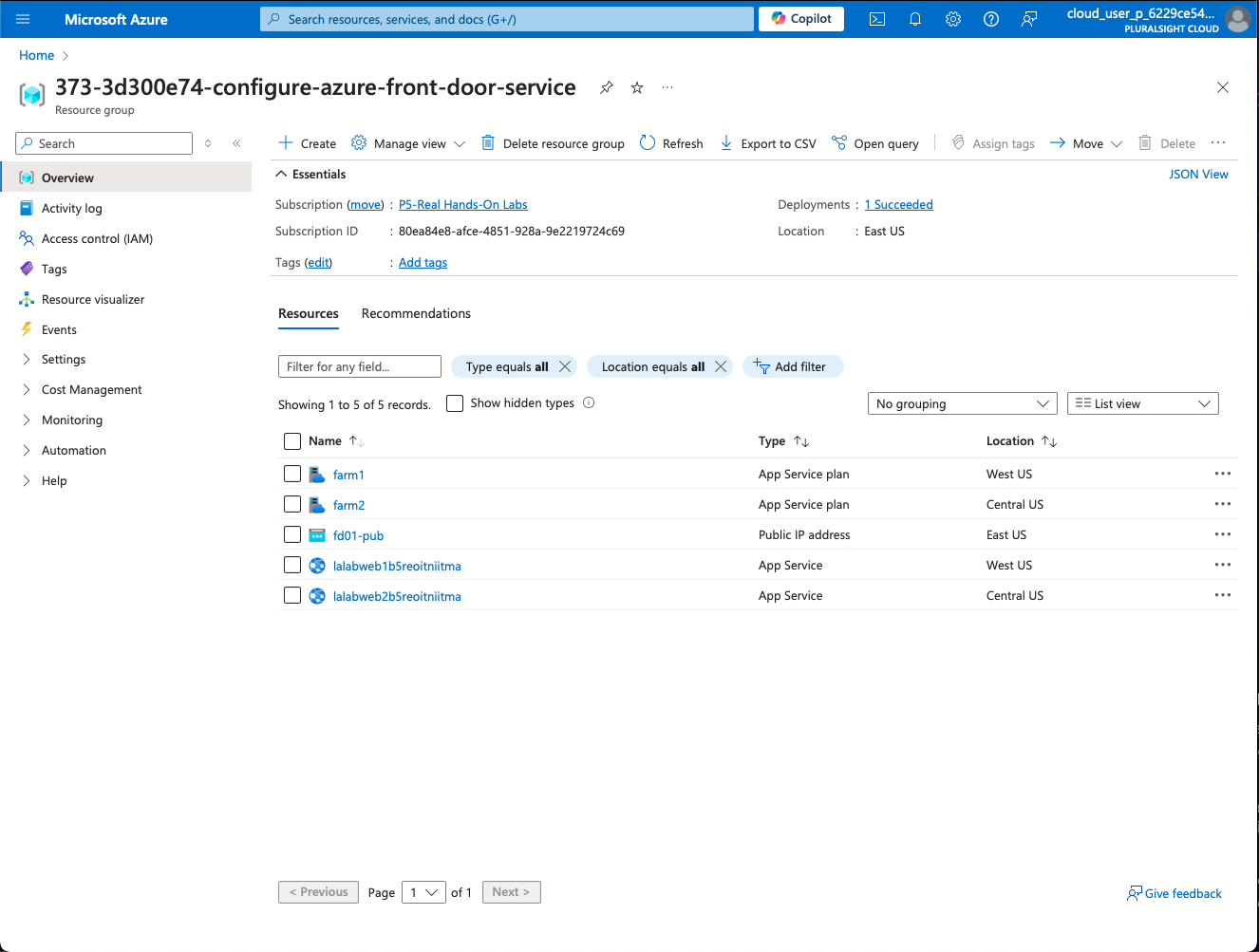Switch to the Recommendations tab
Image resolution: width=1259 pixels, height=952 pixels.
pos(416,313)
